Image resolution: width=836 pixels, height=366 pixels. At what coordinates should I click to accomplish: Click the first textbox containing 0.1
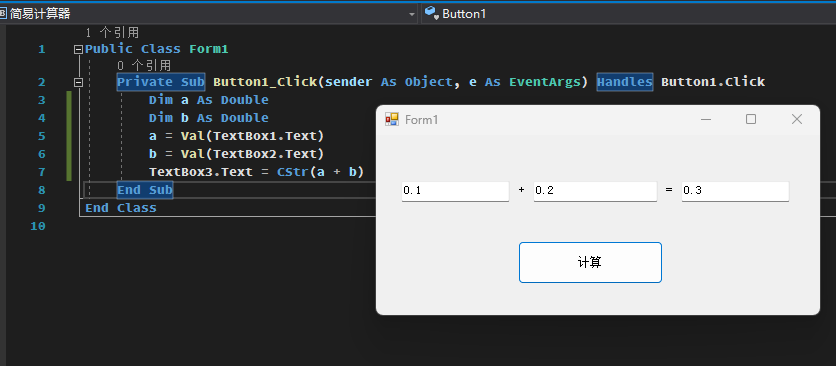[x=455, y=191]
